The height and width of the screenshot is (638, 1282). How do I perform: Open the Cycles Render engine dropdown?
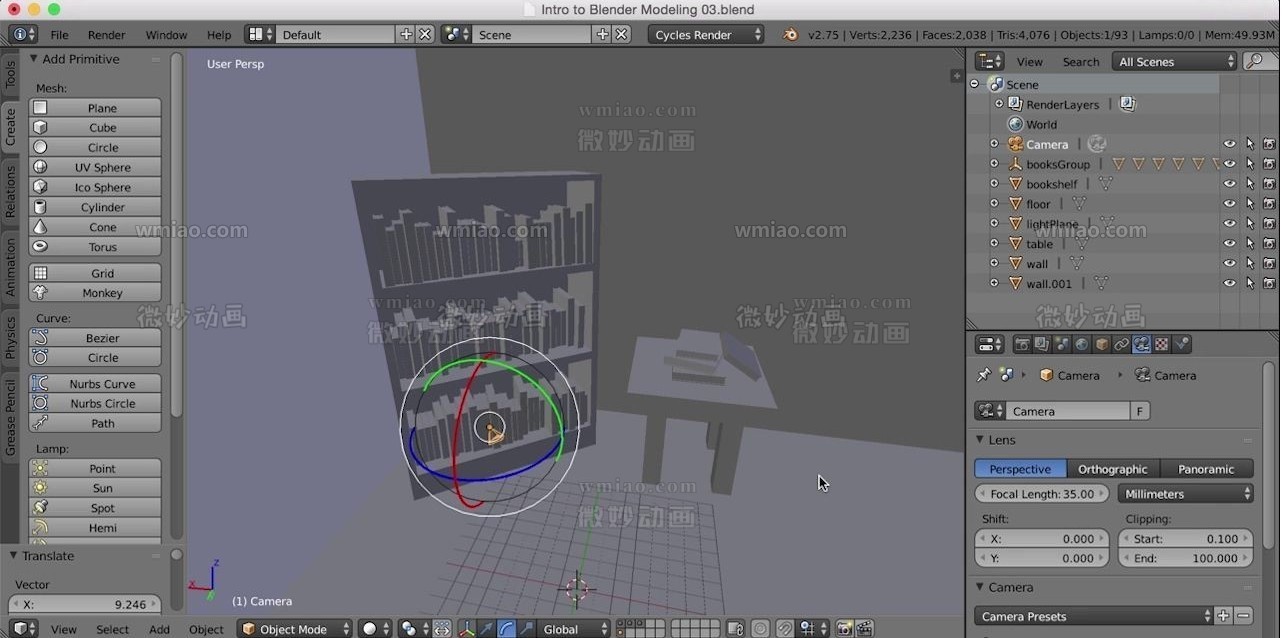click(706, 34)
